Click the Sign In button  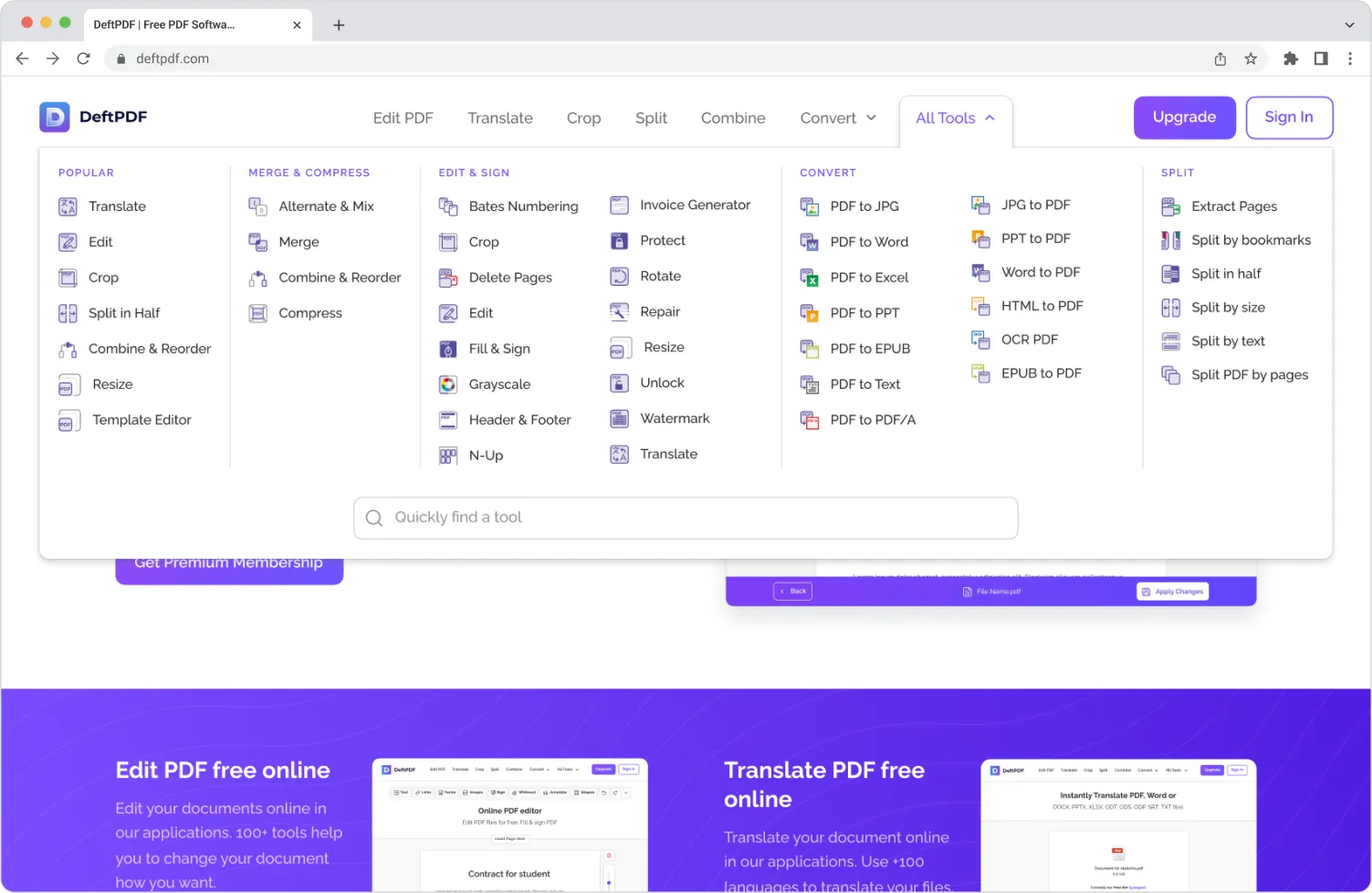tap(1288, 117)
